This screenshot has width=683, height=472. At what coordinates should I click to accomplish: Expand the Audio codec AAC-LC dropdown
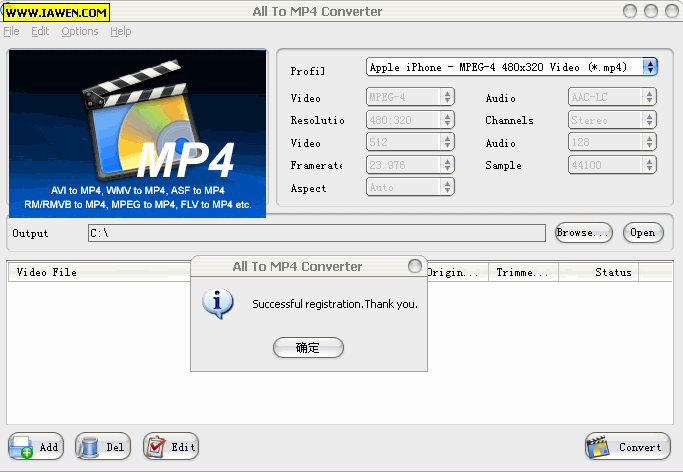pos(650,97)
